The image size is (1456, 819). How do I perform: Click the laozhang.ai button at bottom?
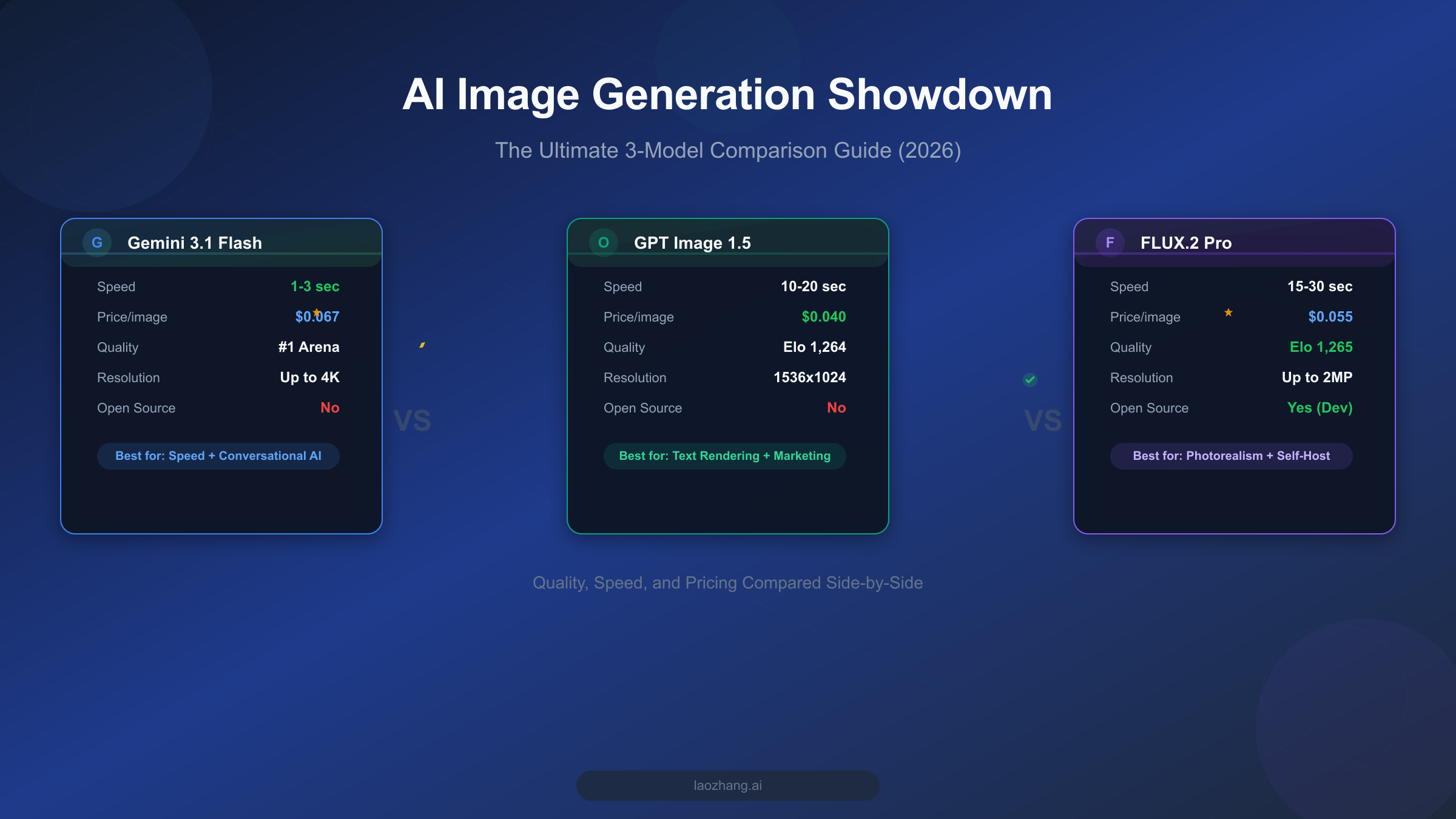[x=727, y=784]
